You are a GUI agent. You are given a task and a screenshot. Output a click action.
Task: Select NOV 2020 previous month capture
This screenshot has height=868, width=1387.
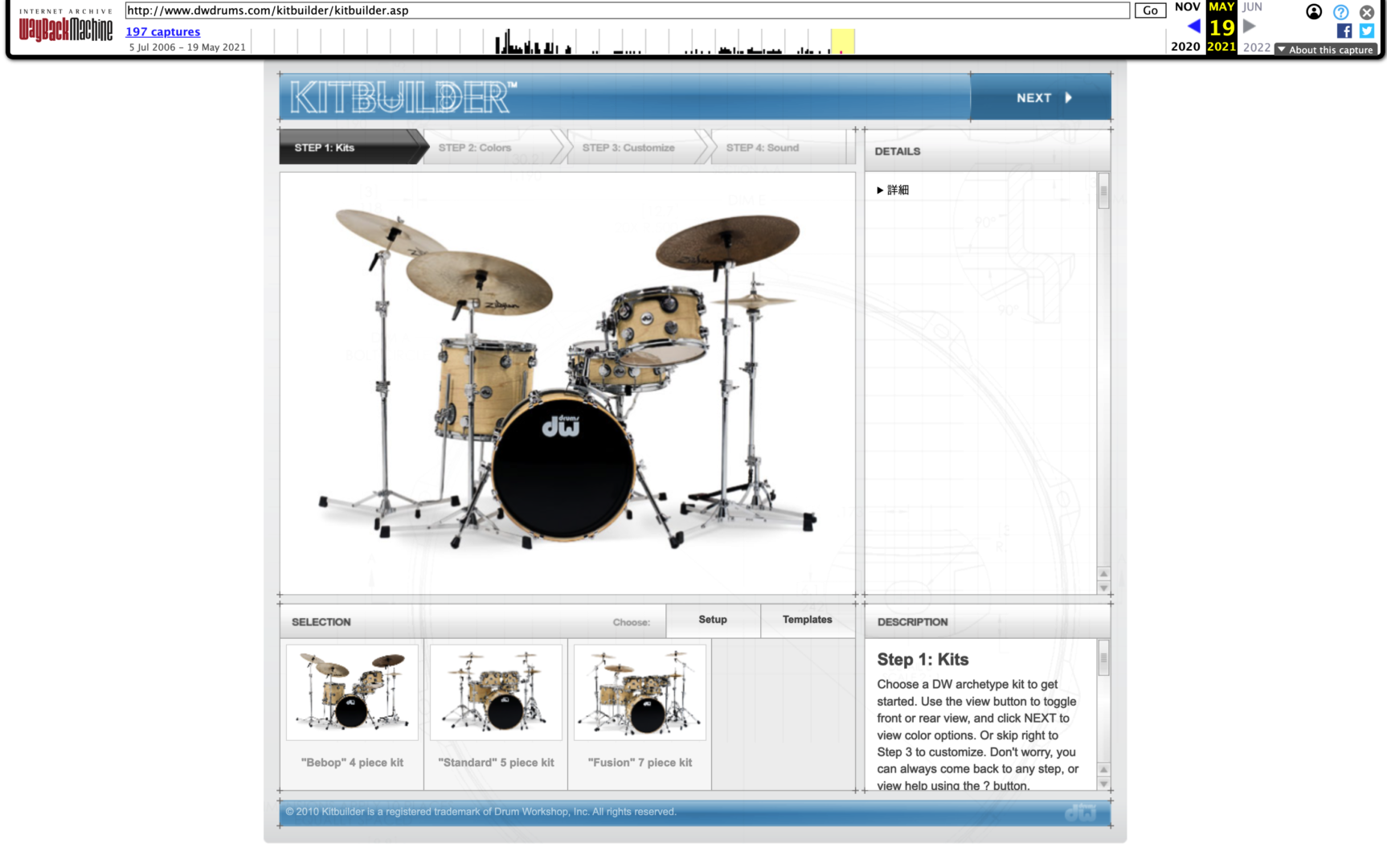(1187, 7)
